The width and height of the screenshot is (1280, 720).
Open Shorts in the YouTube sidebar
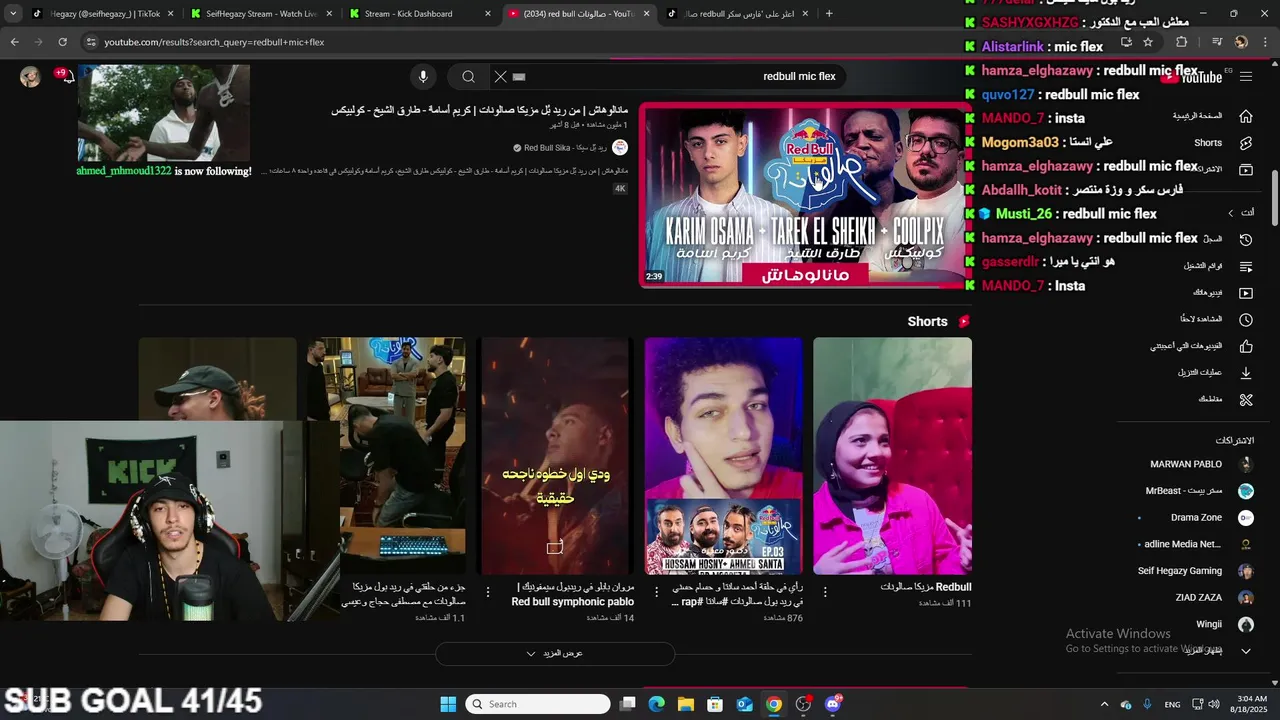(x=1245, y=143)
